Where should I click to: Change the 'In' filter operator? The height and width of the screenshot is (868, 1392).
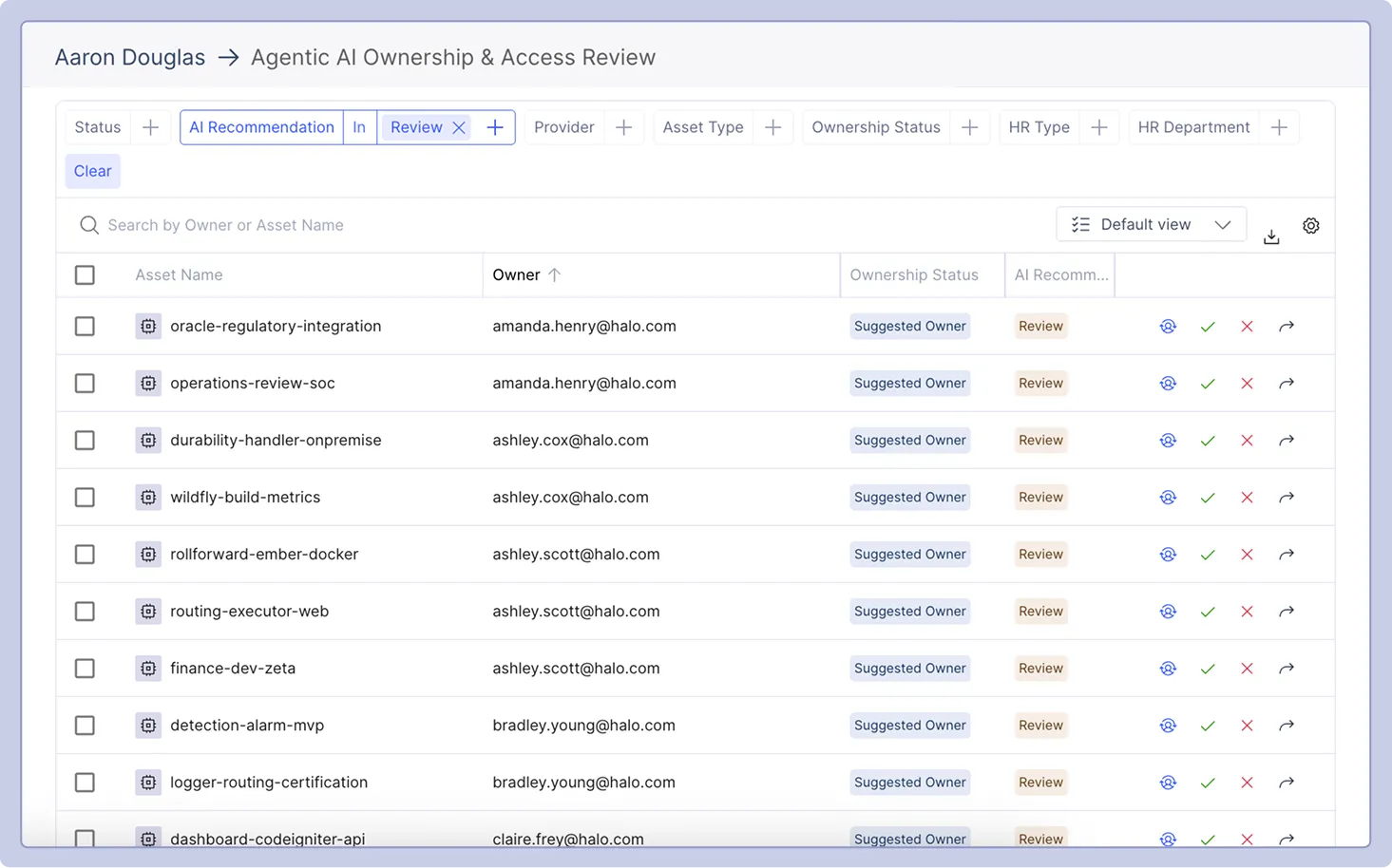359,127
